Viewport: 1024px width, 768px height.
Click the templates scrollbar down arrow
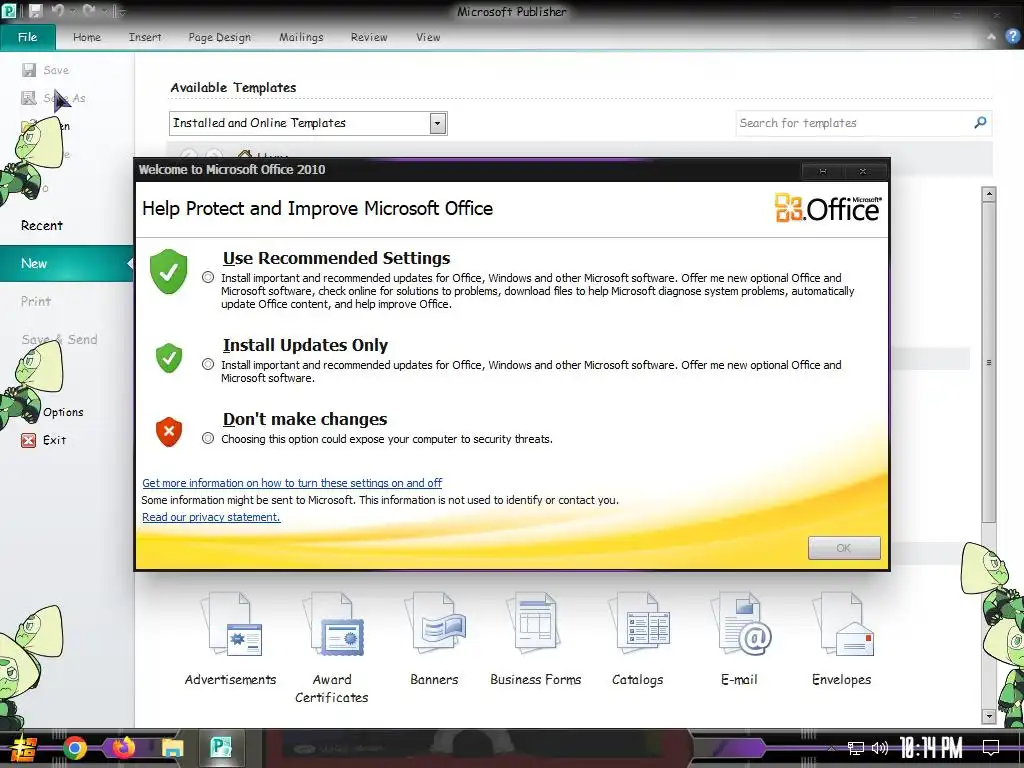(989, 716)
